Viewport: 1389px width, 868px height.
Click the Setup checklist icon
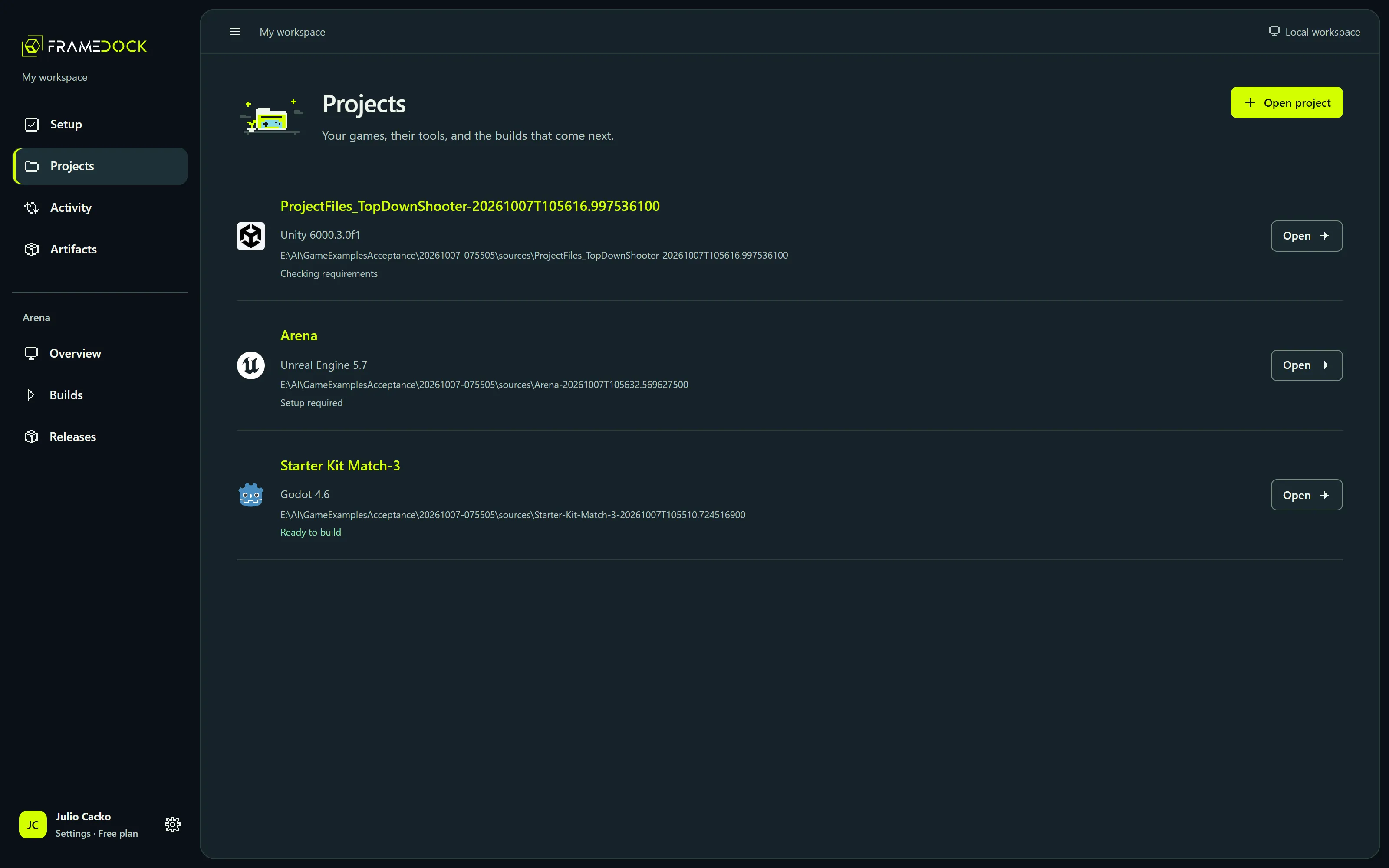tap(32, 125)
